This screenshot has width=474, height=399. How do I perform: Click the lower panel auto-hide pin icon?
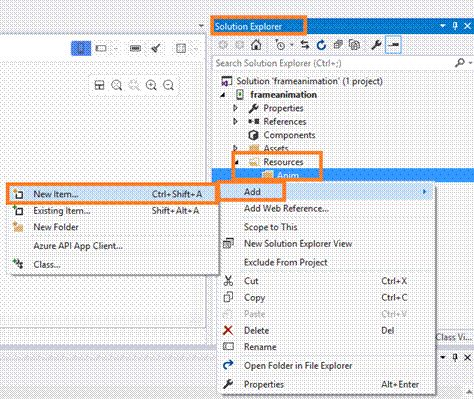pos(455,357)
